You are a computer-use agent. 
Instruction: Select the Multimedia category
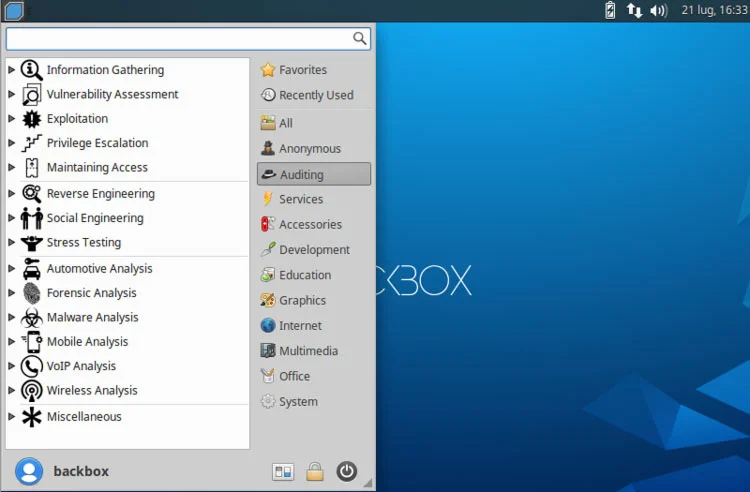click(314, 351)
